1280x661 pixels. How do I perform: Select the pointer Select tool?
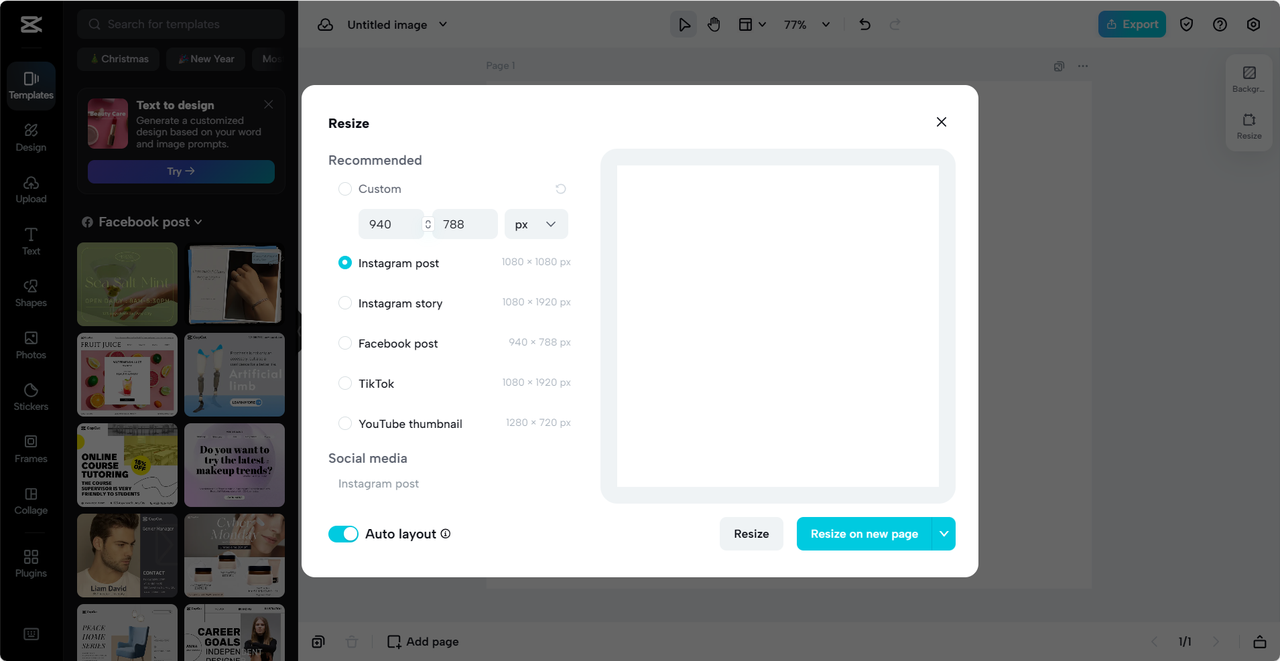(x=684, y=25)
